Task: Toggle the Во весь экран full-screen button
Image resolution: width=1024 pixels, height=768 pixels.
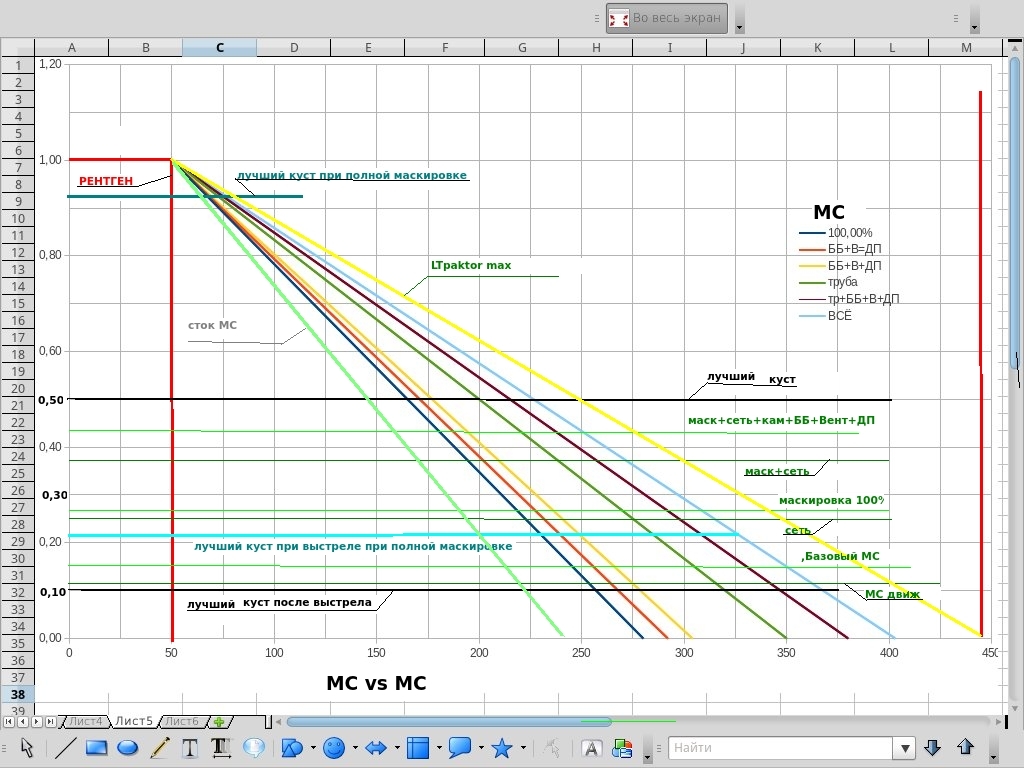Action: [x=666, y=18]
